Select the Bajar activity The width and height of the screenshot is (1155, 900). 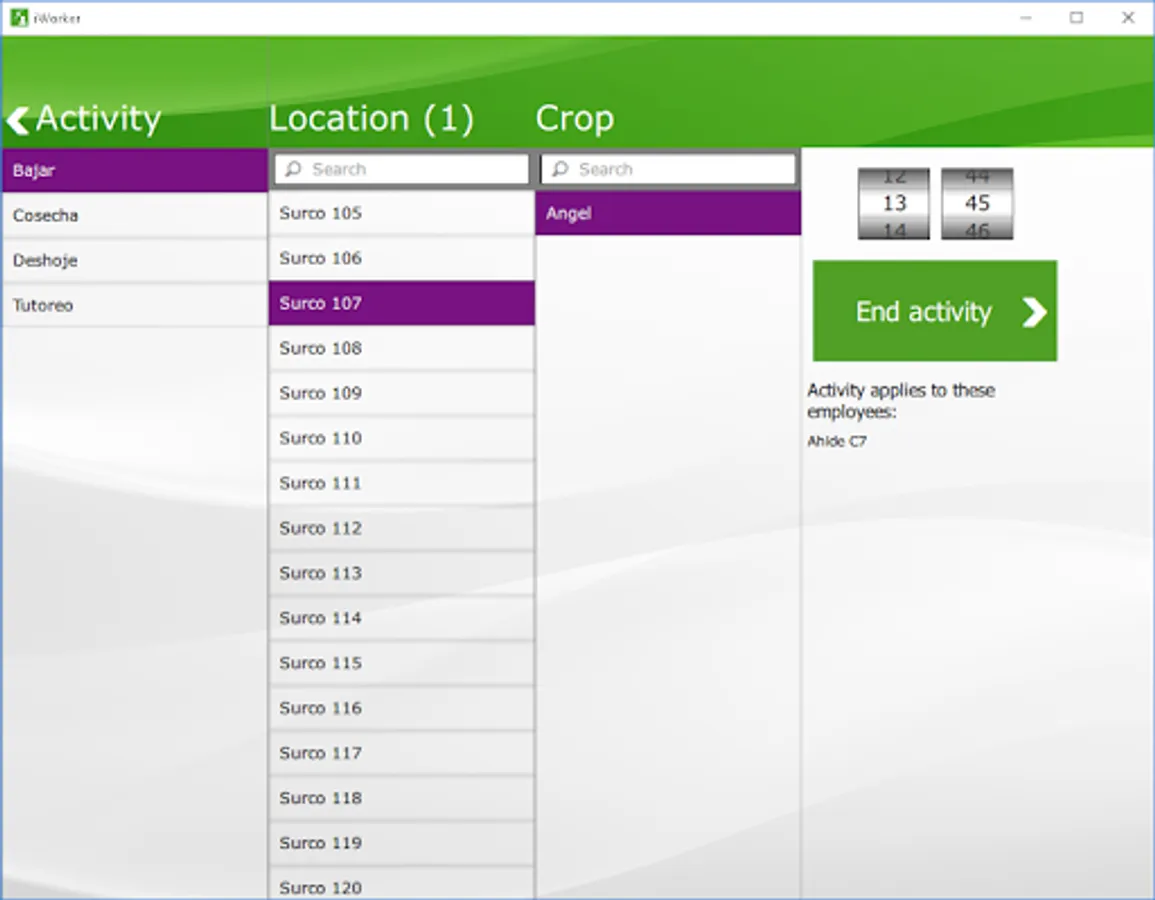(135, 171)
